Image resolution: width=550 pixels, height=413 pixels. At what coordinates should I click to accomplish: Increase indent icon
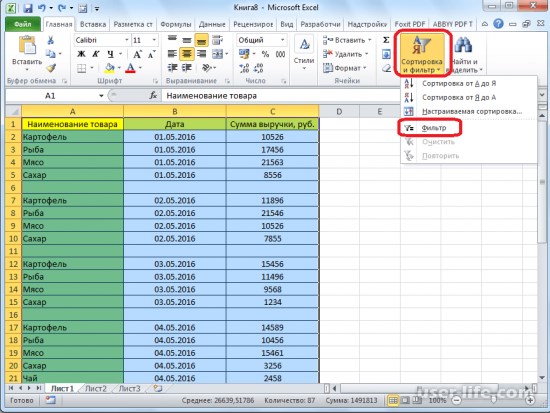tap(187, 68)
